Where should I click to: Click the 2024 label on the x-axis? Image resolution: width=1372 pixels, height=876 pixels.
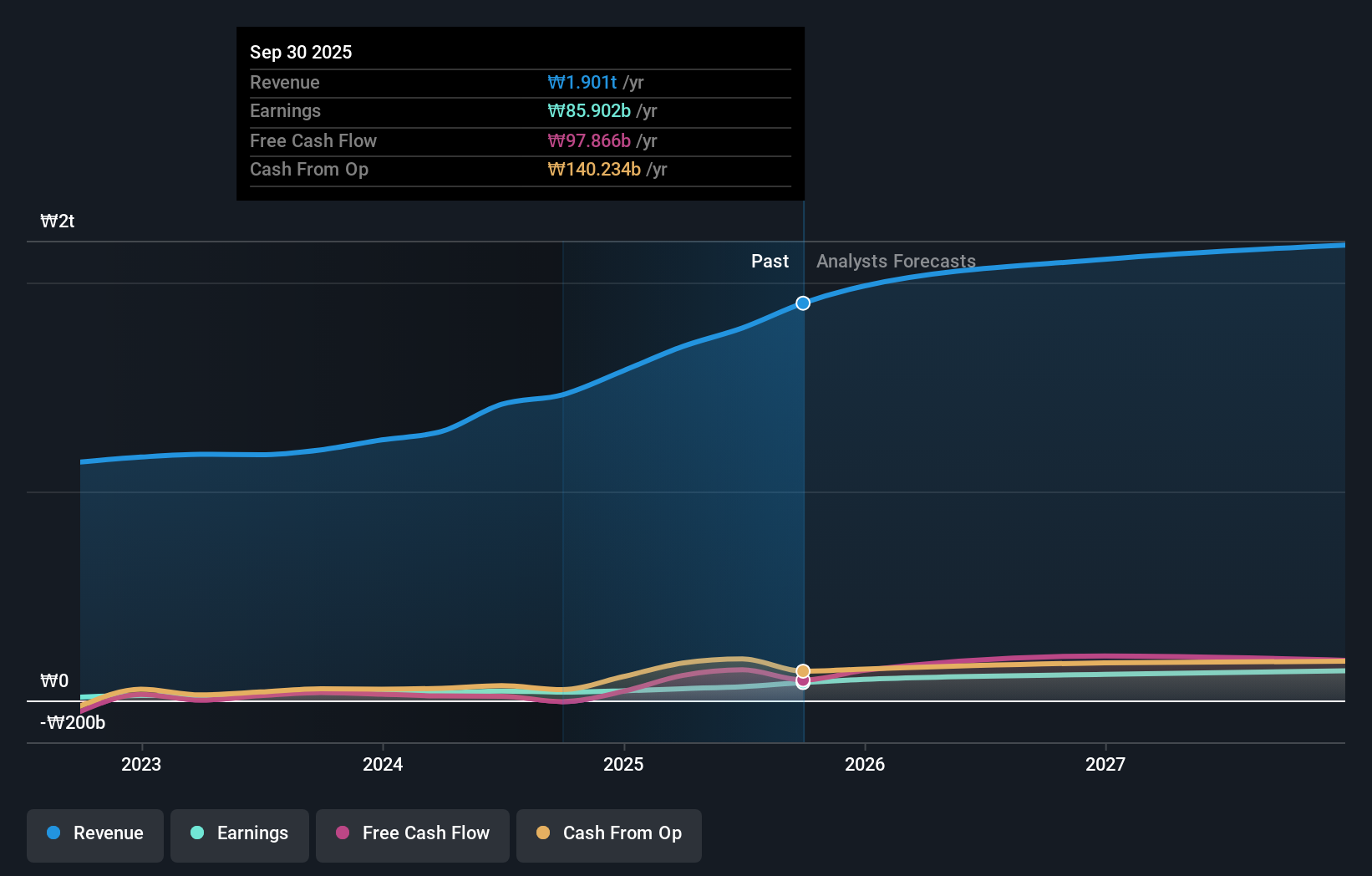[x=383, y=763]
